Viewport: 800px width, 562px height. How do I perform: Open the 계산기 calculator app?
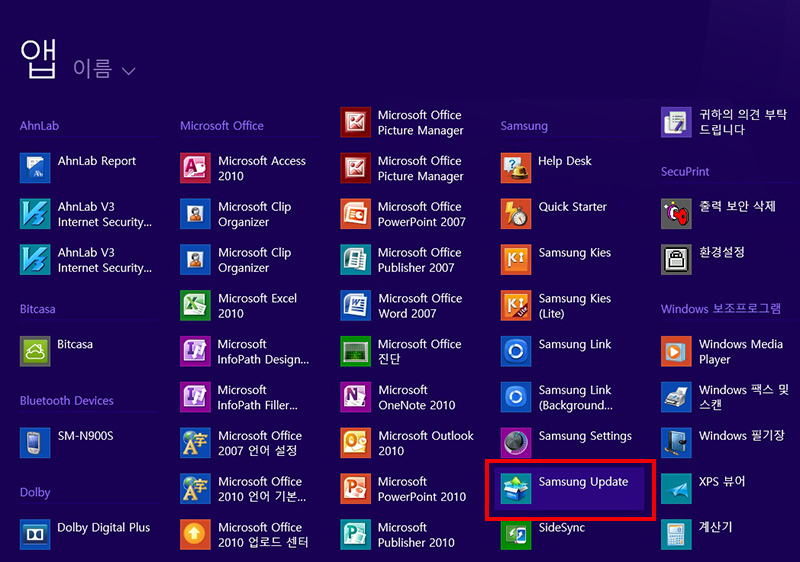tap(697, 534)
